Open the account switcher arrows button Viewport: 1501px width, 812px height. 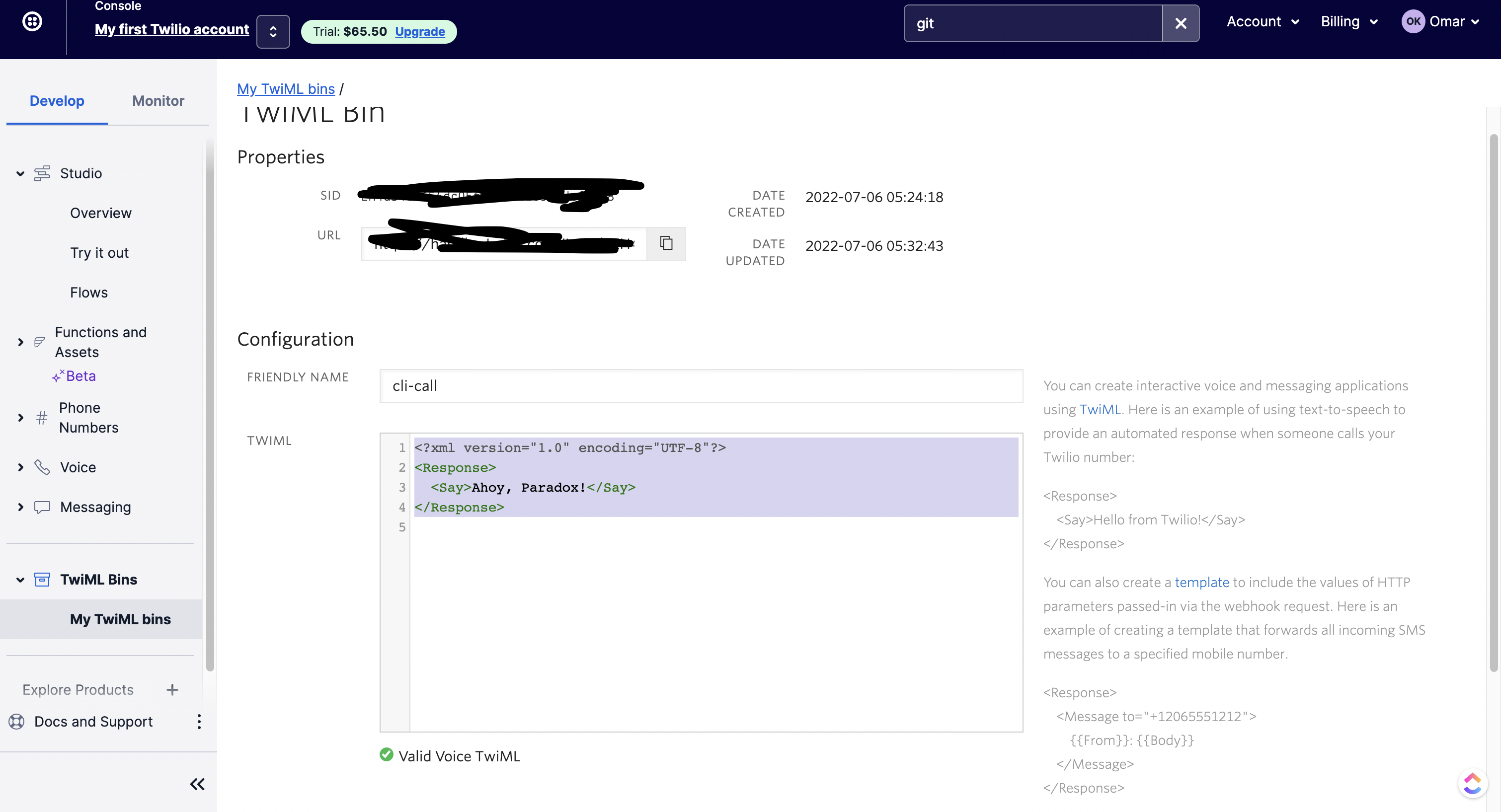273,31
